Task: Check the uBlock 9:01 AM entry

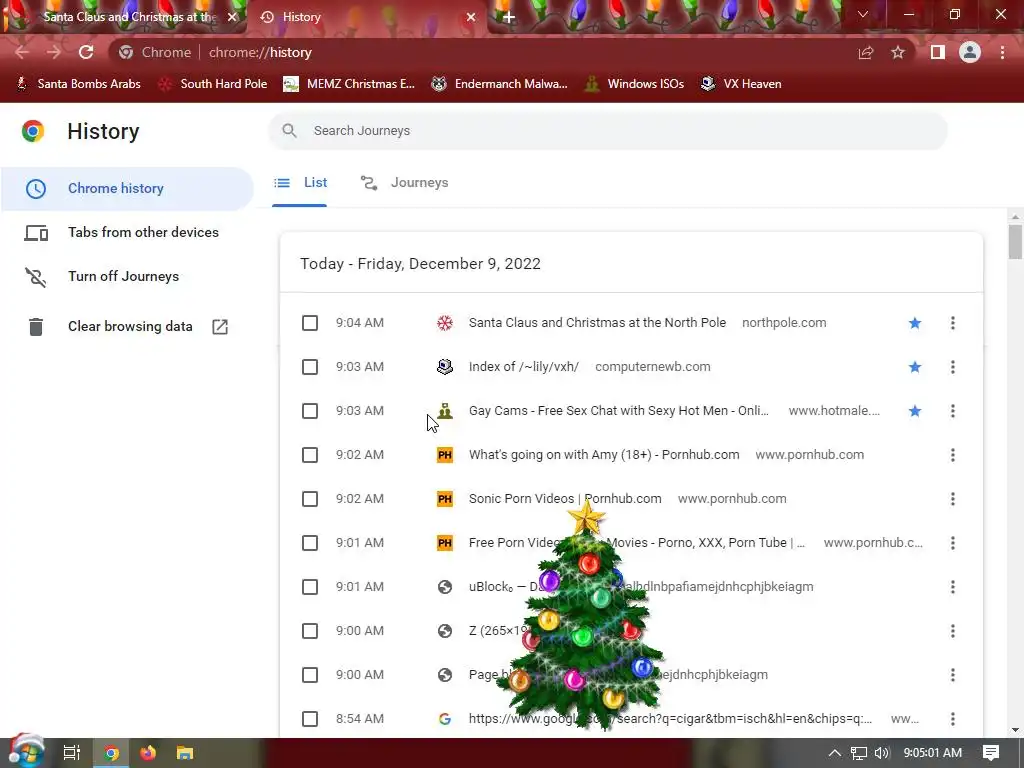Action: pyautogui.click(x=310, y=587)
